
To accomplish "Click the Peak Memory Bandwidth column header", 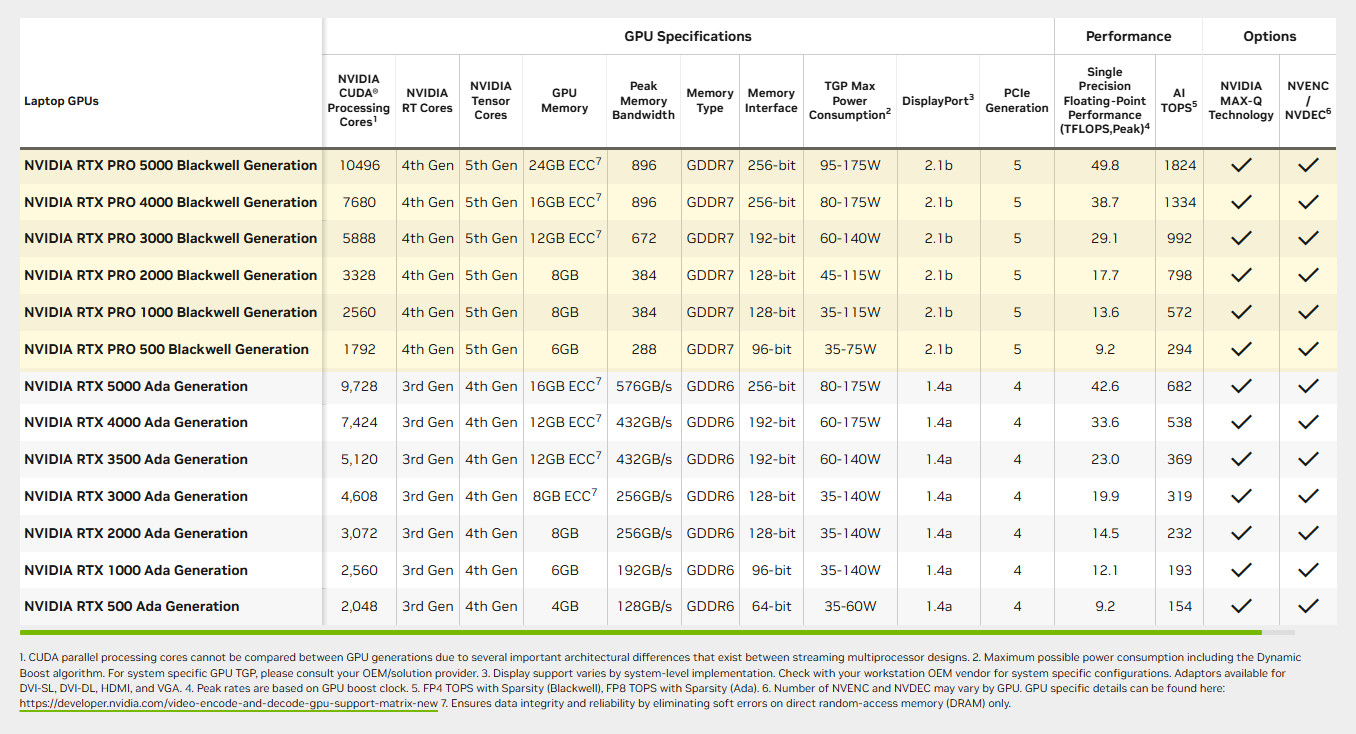I will pos(643,100).
